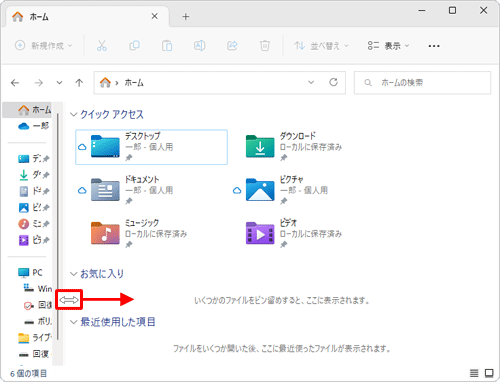Open a new tab with plus button

click(186, 17)
